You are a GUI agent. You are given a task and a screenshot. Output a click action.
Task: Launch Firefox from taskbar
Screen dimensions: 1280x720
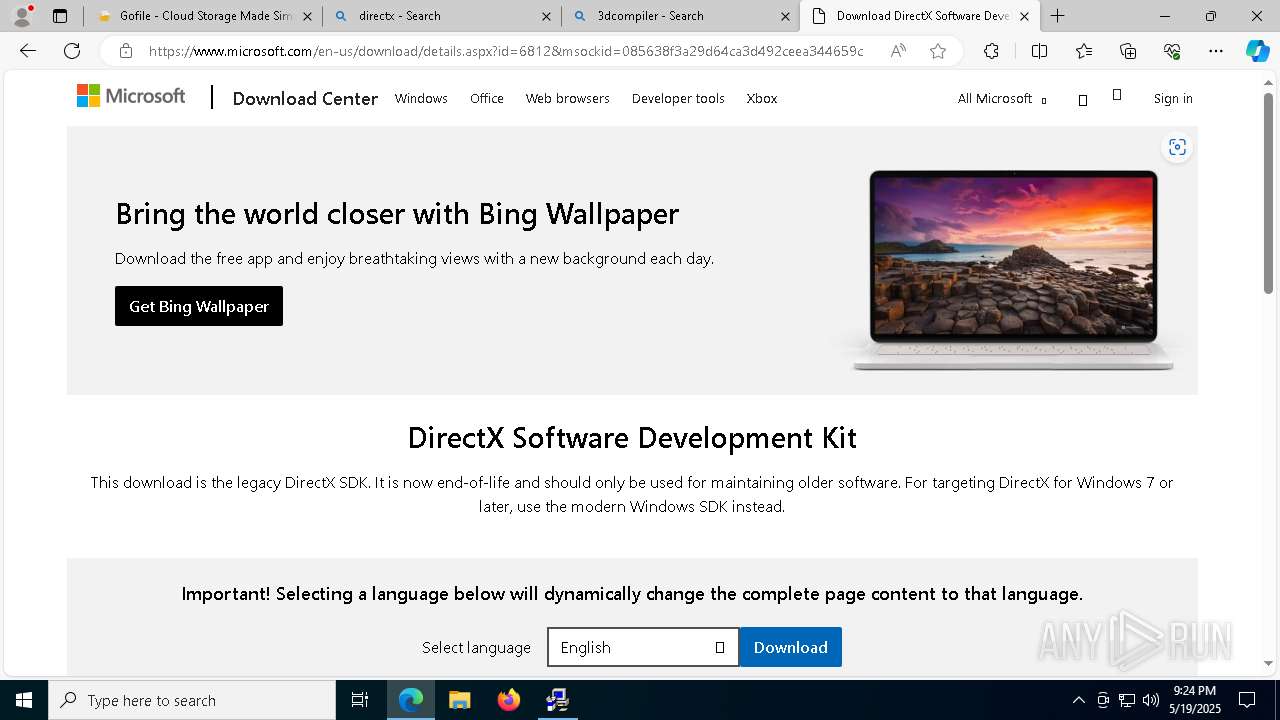tap(509, 700)
